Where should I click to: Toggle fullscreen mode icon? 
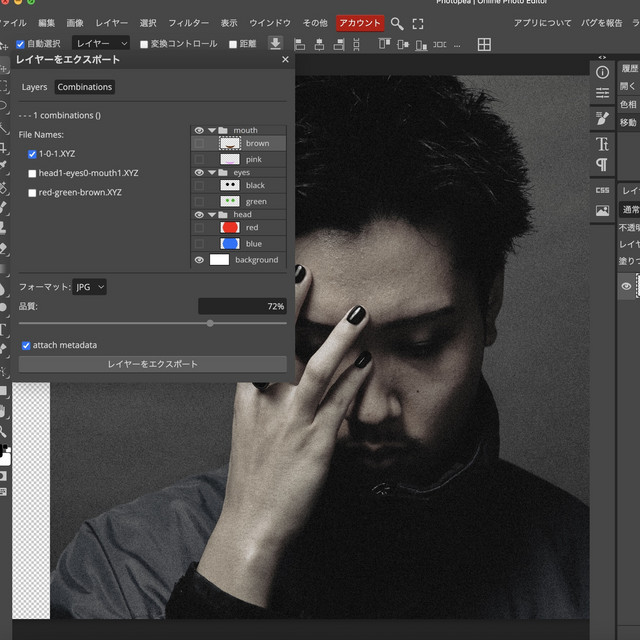tap(418, 23)
